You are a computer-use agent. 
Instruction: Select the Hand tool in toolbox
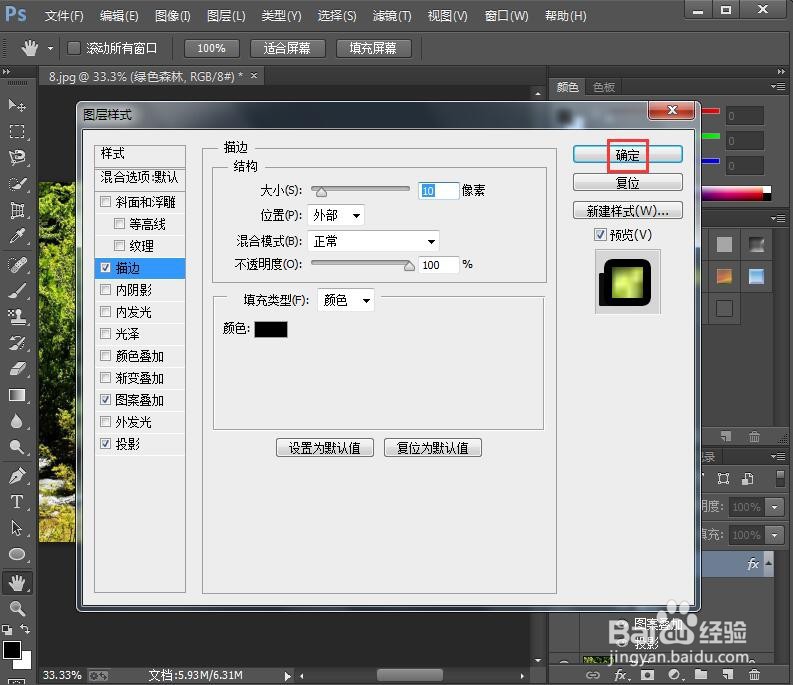(17, 583)
